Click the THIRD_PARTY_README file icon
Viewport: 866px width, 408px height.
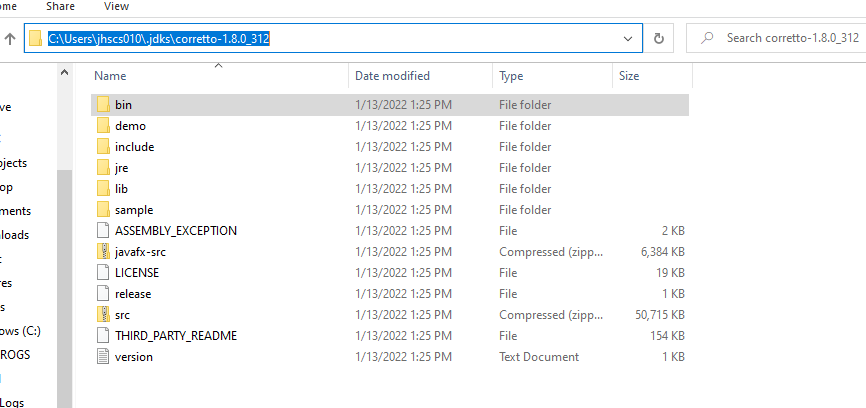pos(103,335)
